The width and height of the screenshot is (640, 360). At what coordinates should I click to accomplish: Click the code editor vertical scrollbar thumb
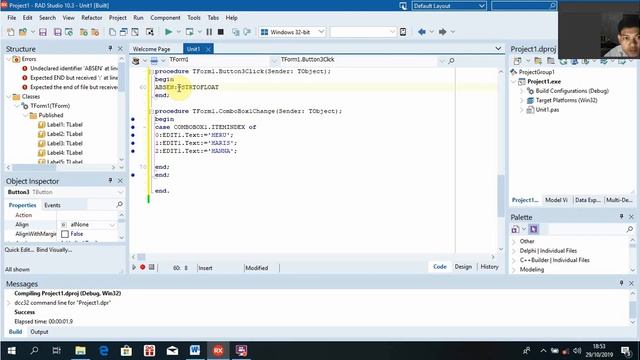point(501,196)
